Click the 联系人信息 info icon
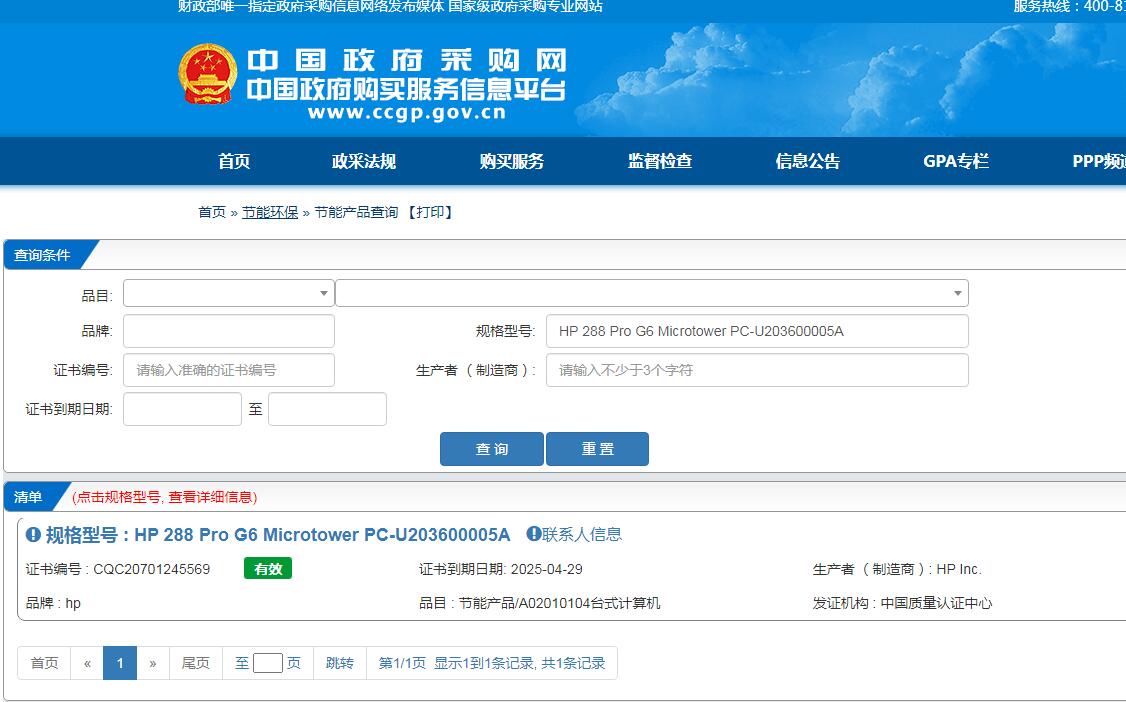 (x=534, y=534)
